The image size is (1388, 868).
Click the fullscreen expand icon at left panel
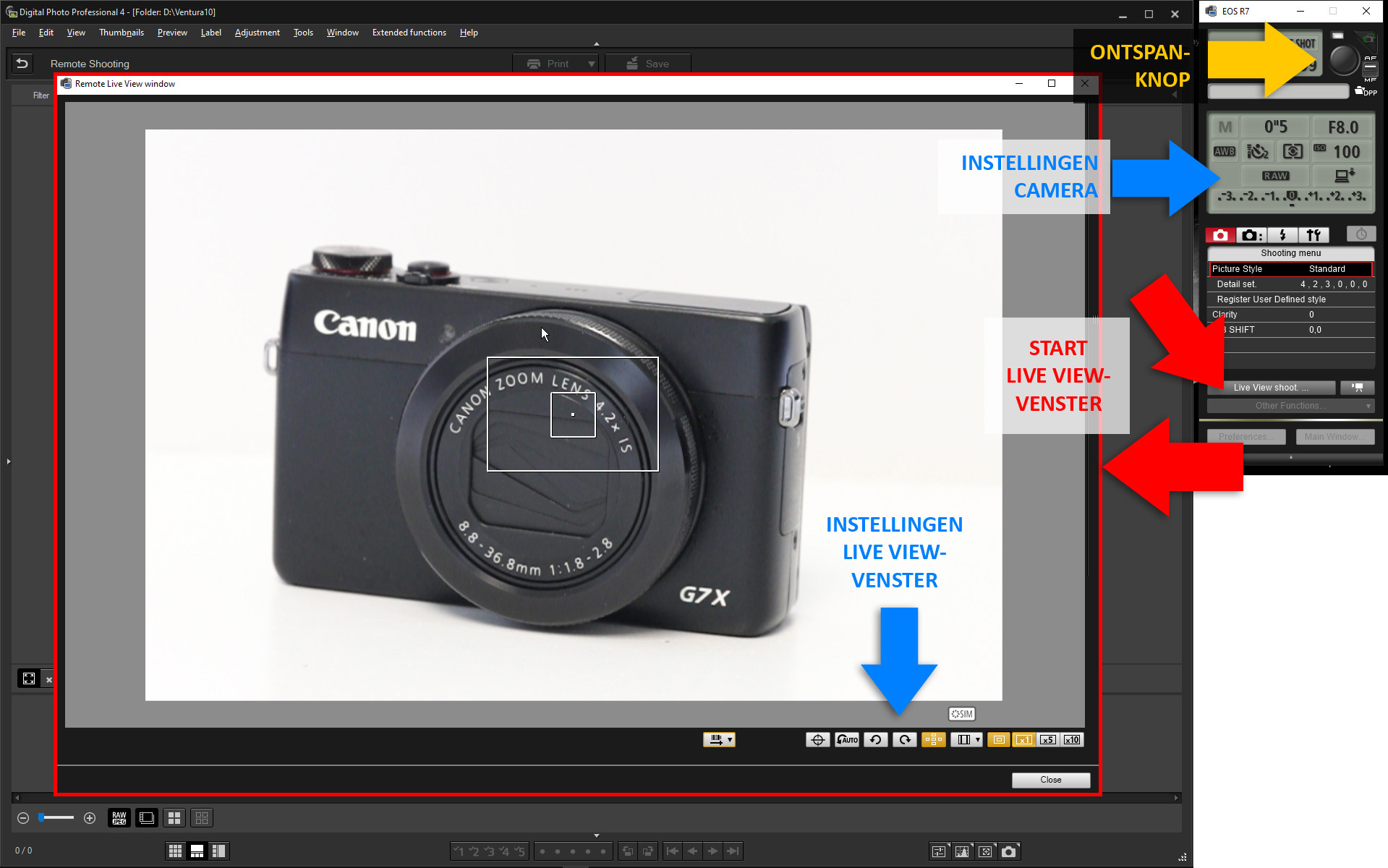29,678
